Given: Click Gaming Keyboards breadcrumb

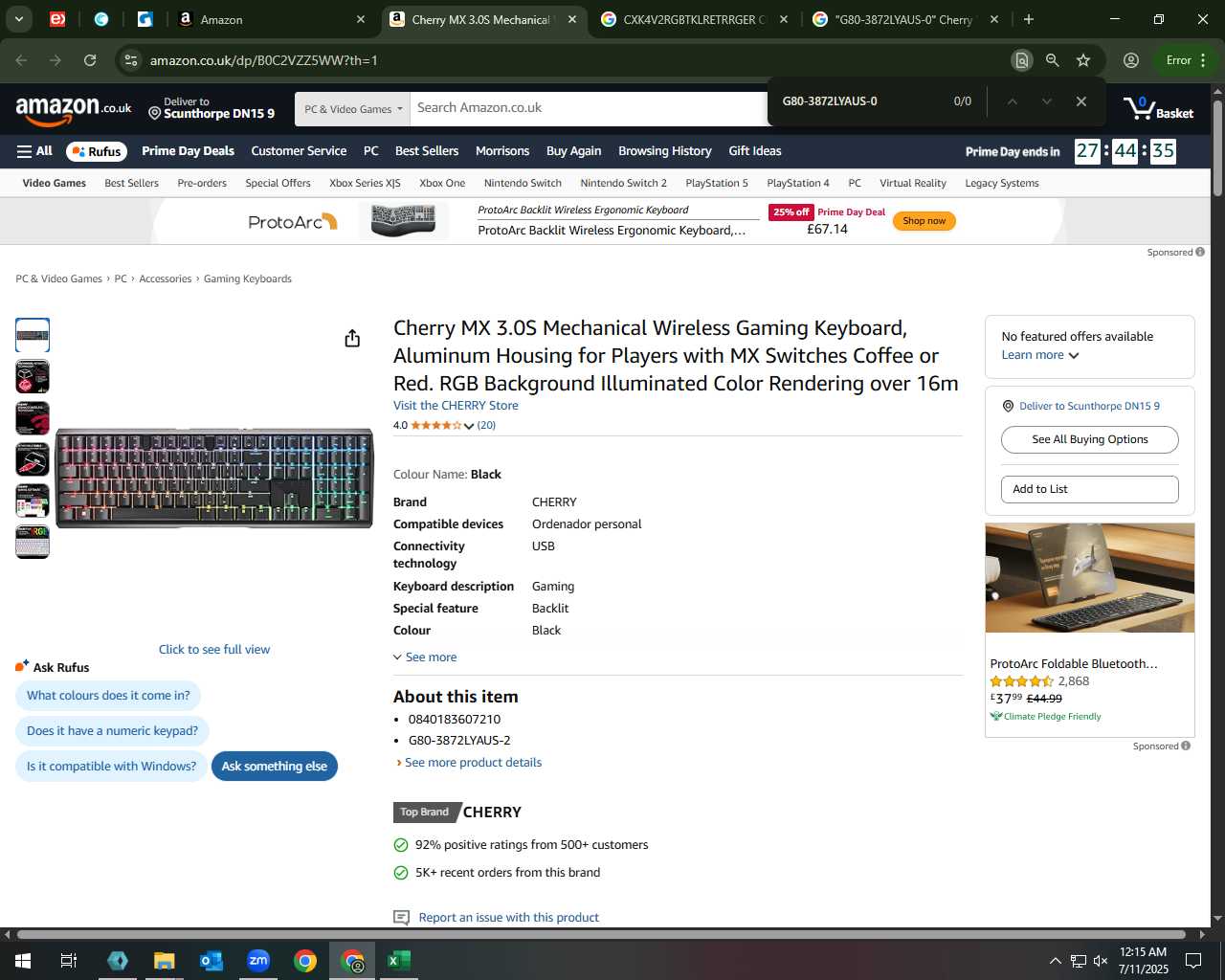Looking at the screenshot, I should click(x=248, y=279).
